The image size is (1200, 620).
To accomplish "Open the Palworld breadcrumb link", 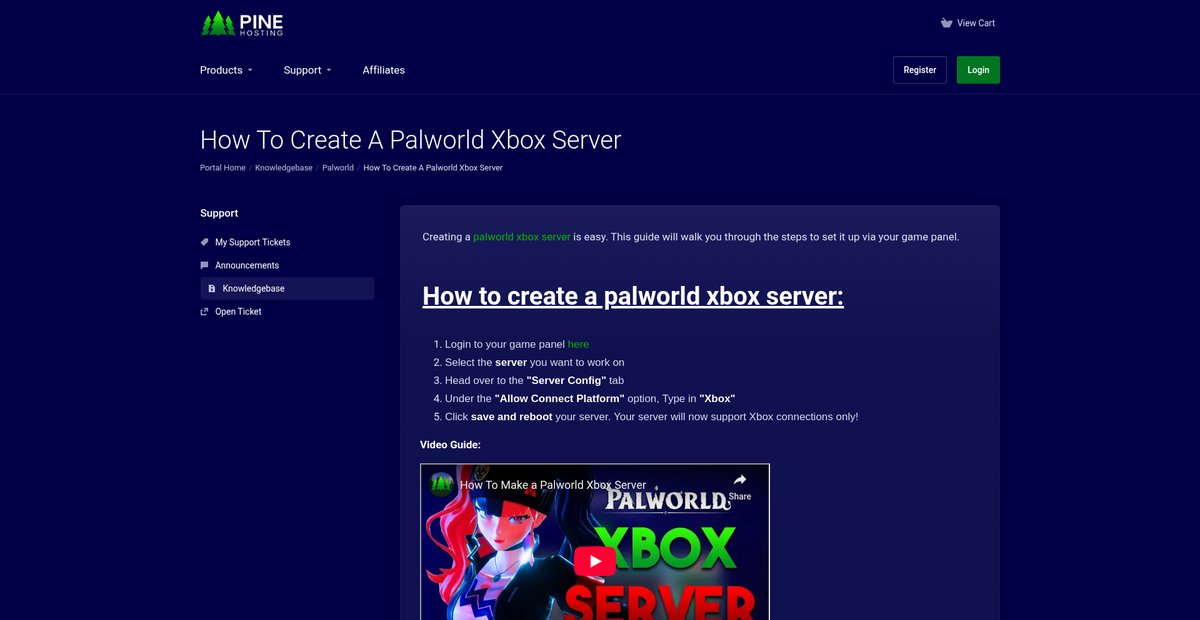I will [338, 168].
